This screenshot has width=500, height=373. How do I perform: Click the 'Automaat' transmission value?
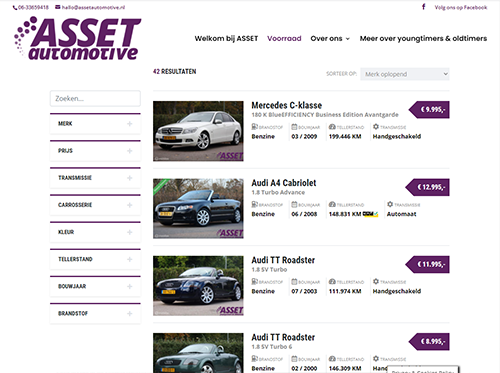point(402,214)
